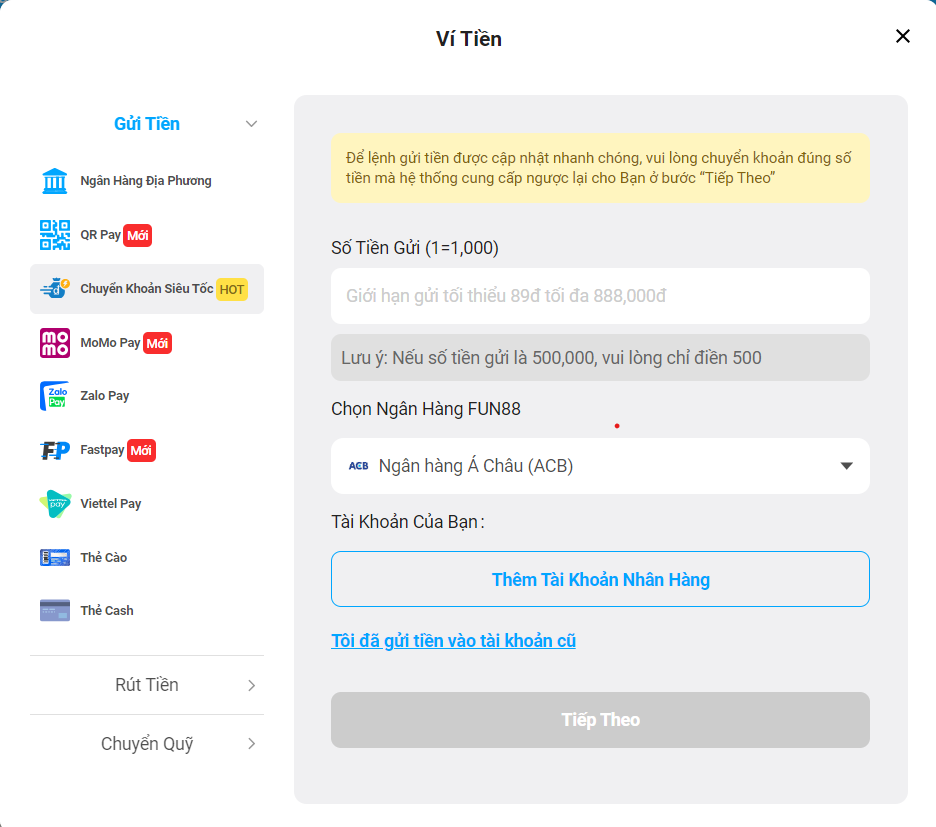Click the ACB logo in bank selector

coord(356,466)
